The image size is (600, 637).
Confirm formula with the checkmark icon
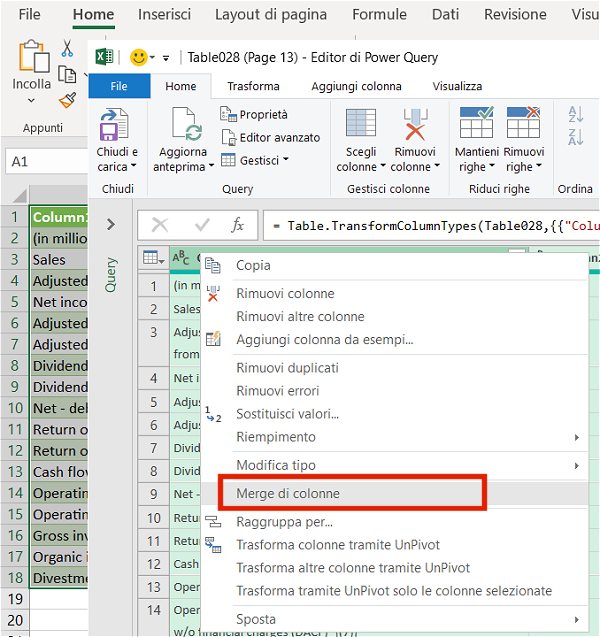tap(202, 225)
